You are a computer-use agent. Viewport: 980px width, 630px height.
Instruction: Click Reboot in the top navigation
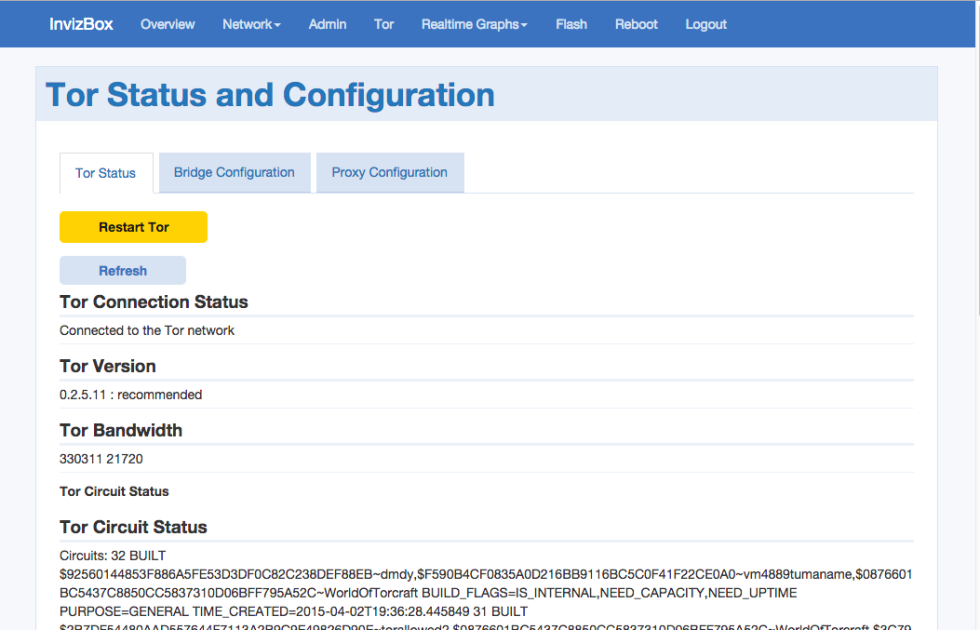636,24
